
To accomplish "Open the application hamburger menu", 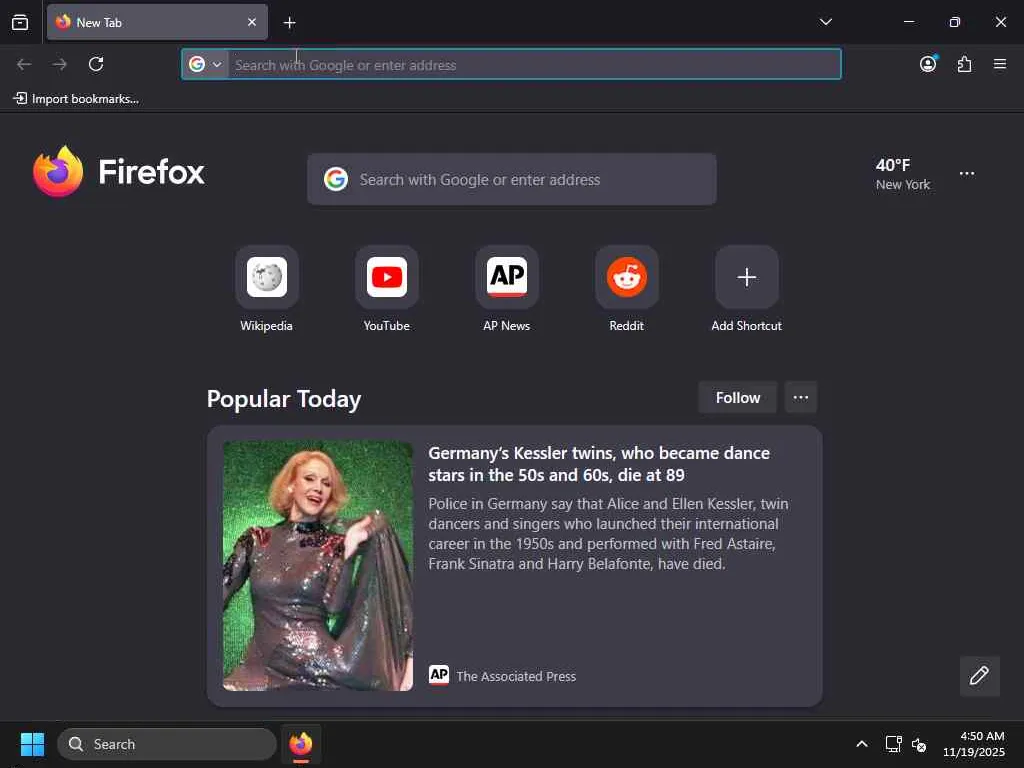I will (1000, 64).
